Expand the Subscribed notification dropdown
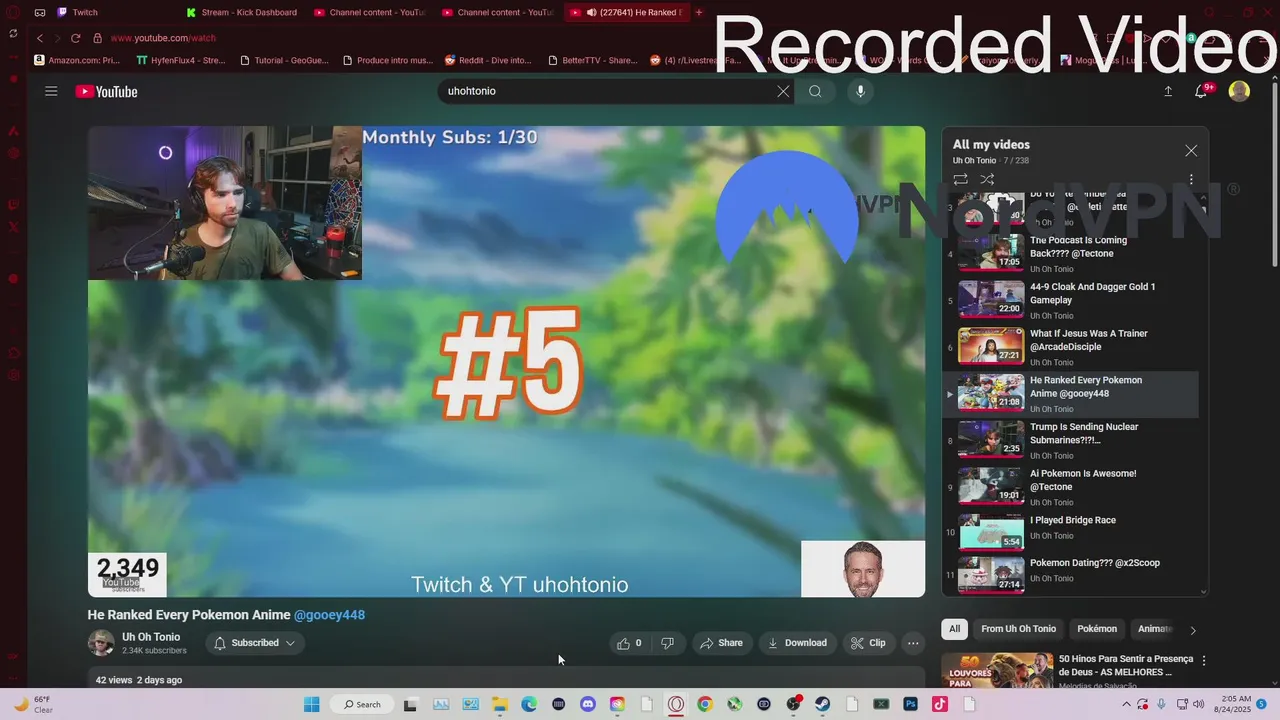 pyautogui.click(x=255, y=643)
